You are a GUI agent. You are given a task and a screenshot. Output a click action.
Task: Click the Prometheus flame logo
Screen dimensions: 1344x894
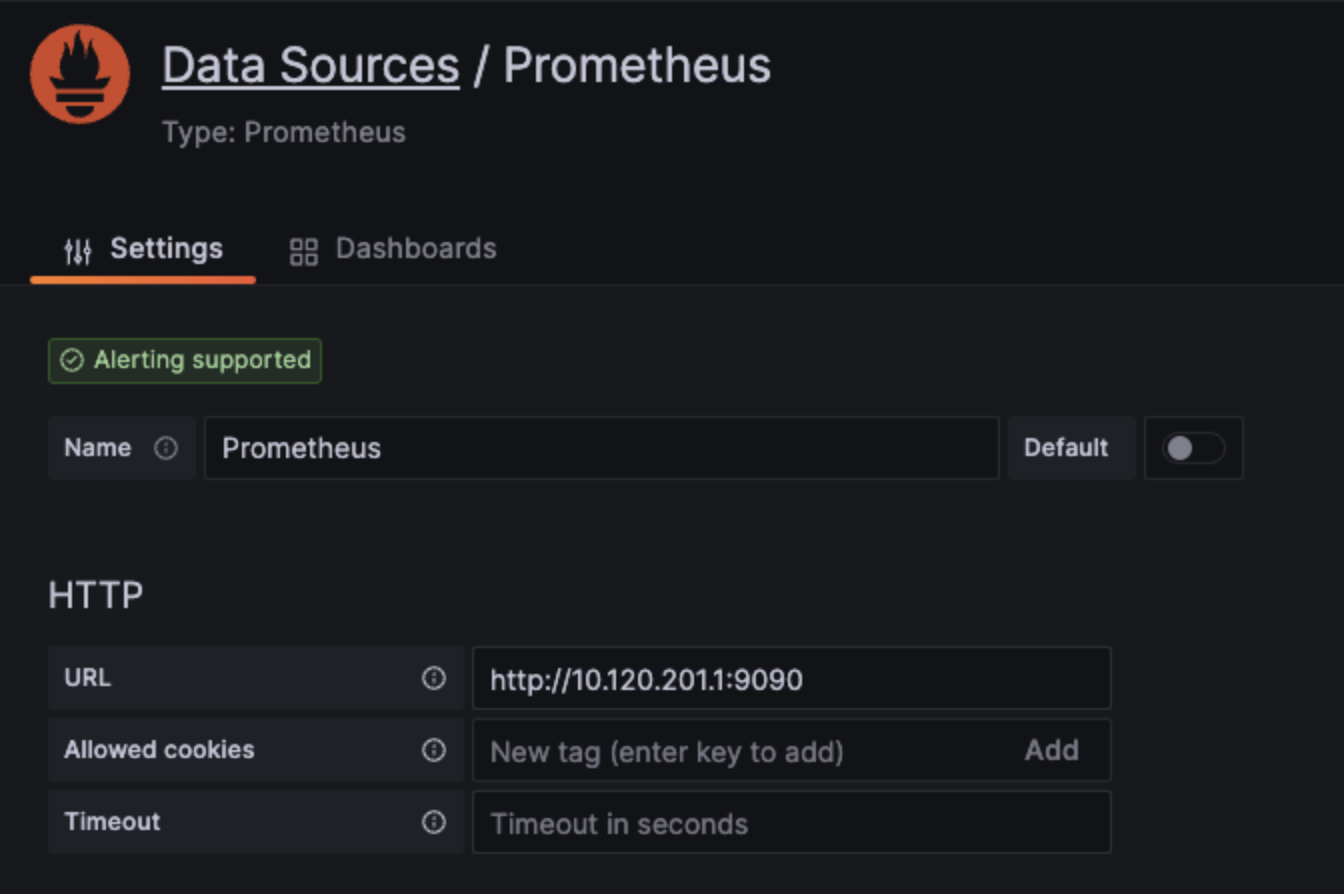pos(80,73)
